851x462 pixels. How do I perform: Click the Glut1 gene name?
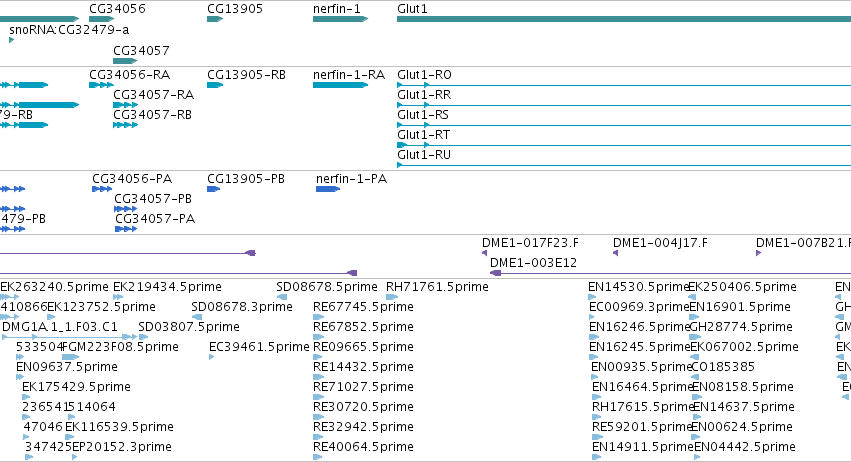pos(412,9)
